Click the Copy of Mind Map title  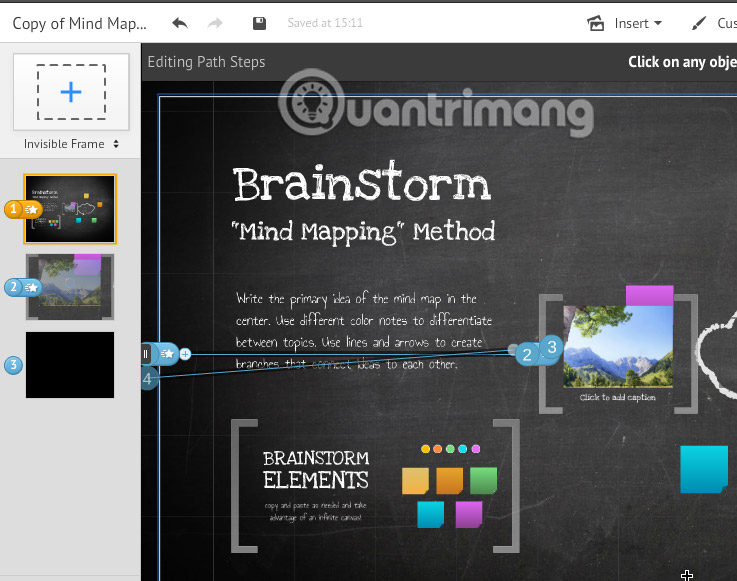coord(79,23)
